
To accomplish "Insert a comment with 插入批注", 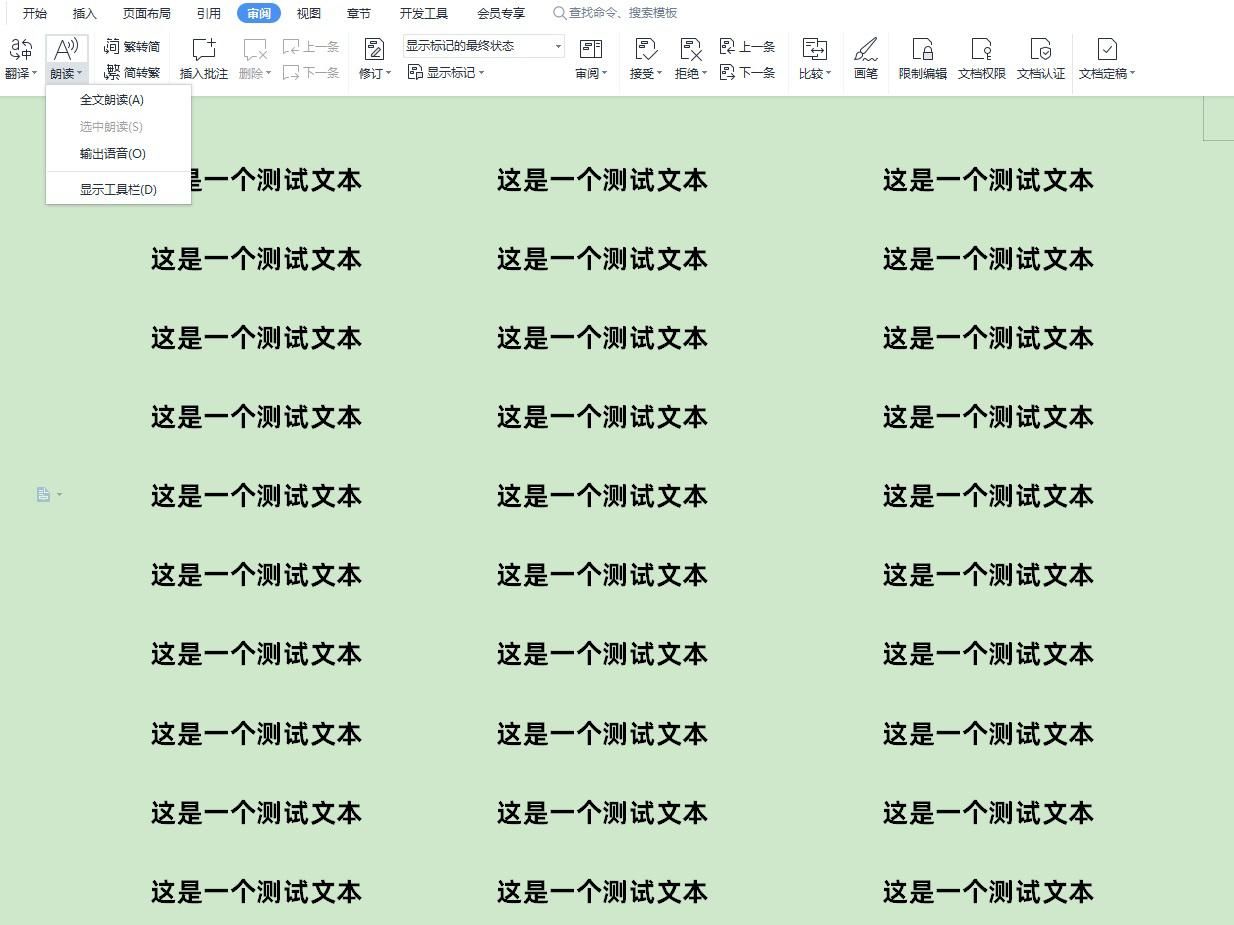I will click(204, 59).
